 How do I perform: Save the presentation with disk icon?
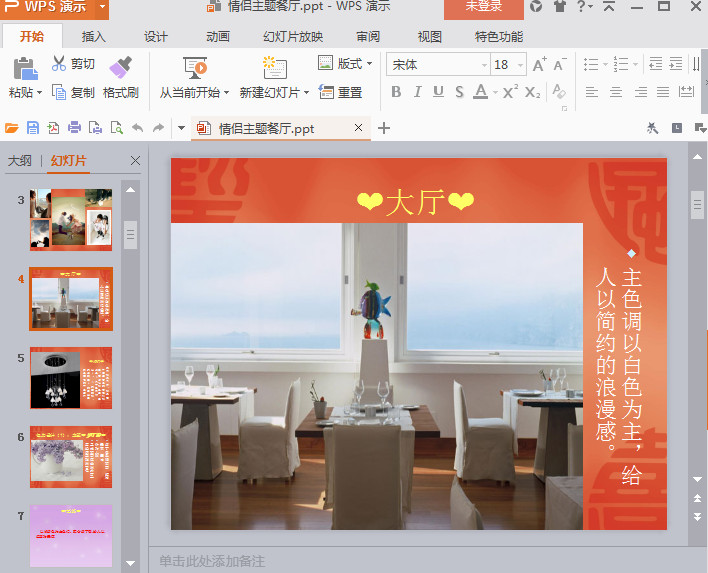33,128
